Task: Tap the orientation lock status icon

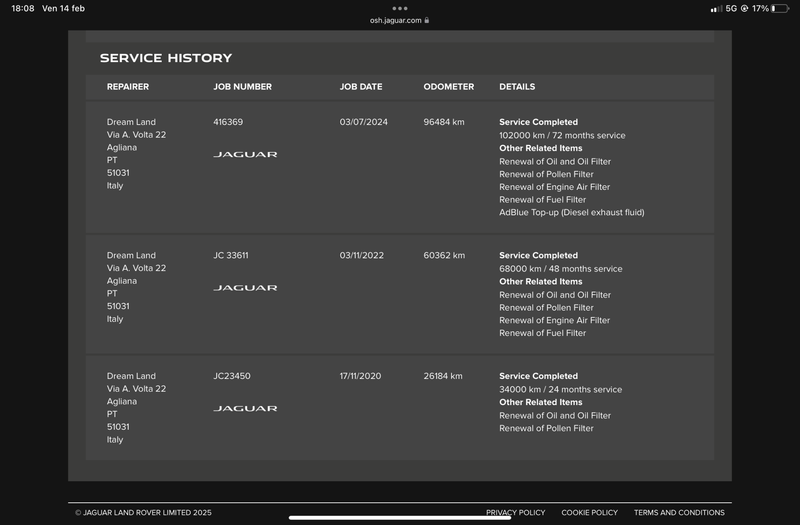Action: [744, 9]
